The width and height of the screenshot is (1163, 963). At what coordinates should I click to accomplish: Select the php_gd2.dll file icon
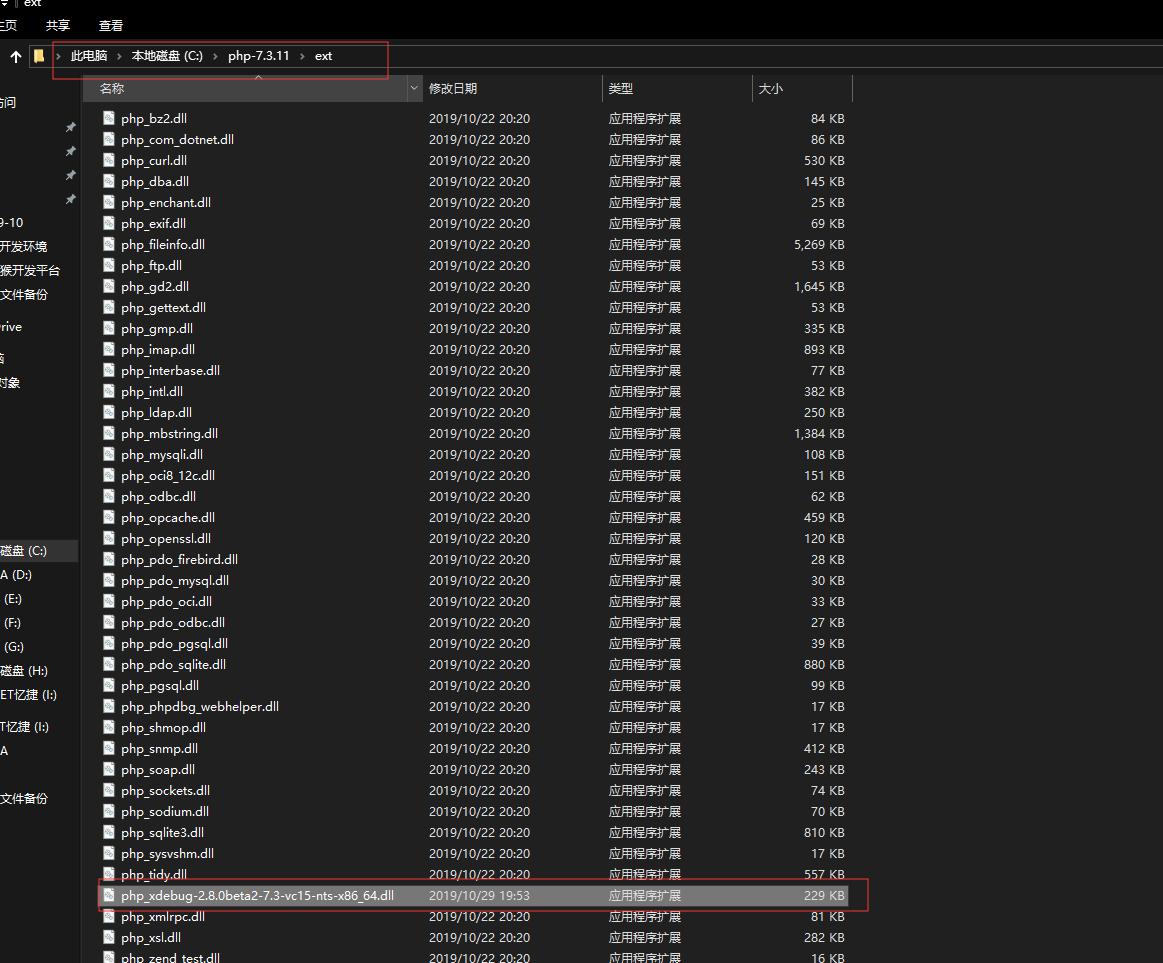[108, 286]
